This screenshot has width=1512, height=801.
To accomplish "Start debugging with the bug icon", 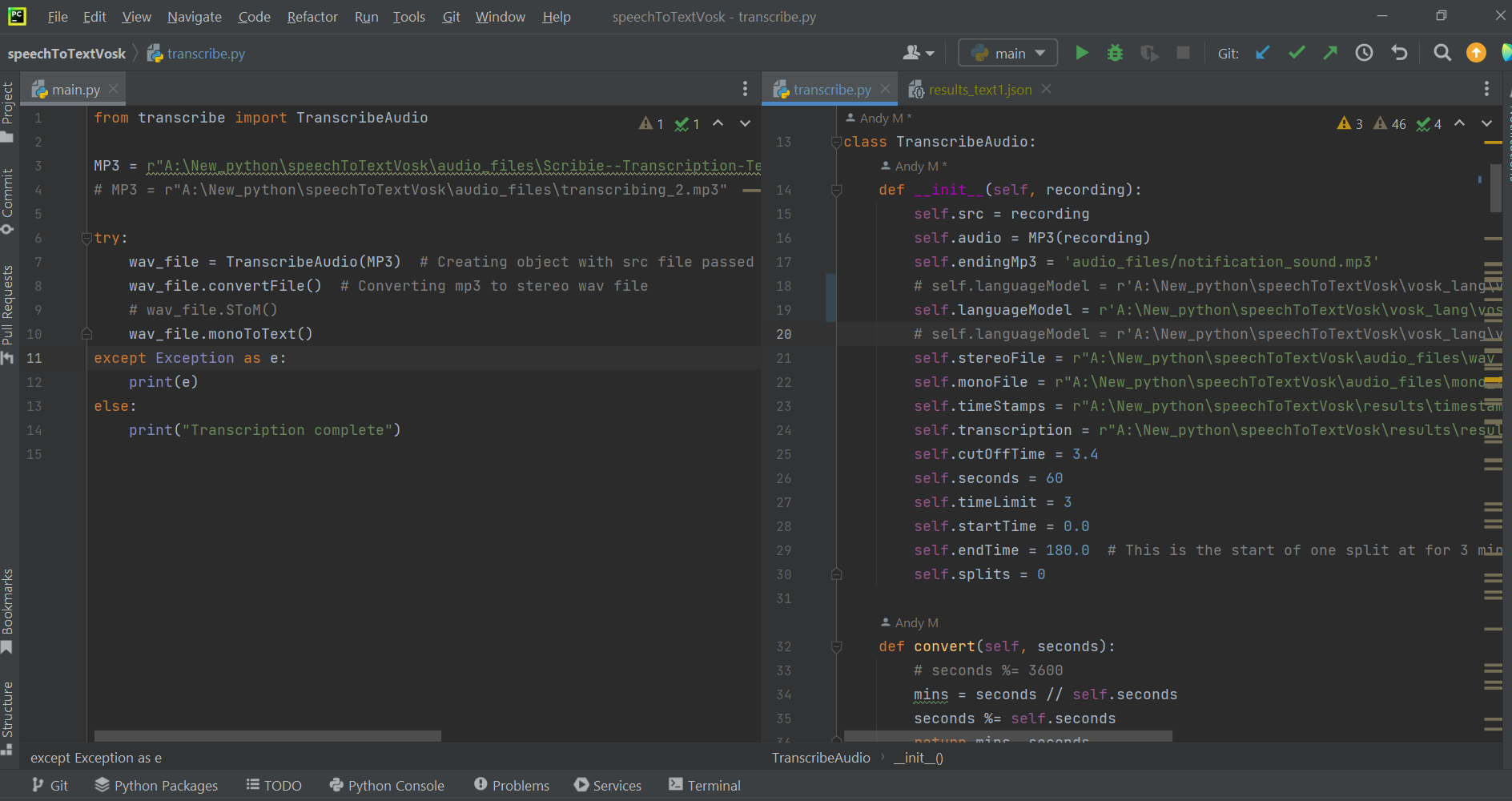I will click(x=1115, y=53).
